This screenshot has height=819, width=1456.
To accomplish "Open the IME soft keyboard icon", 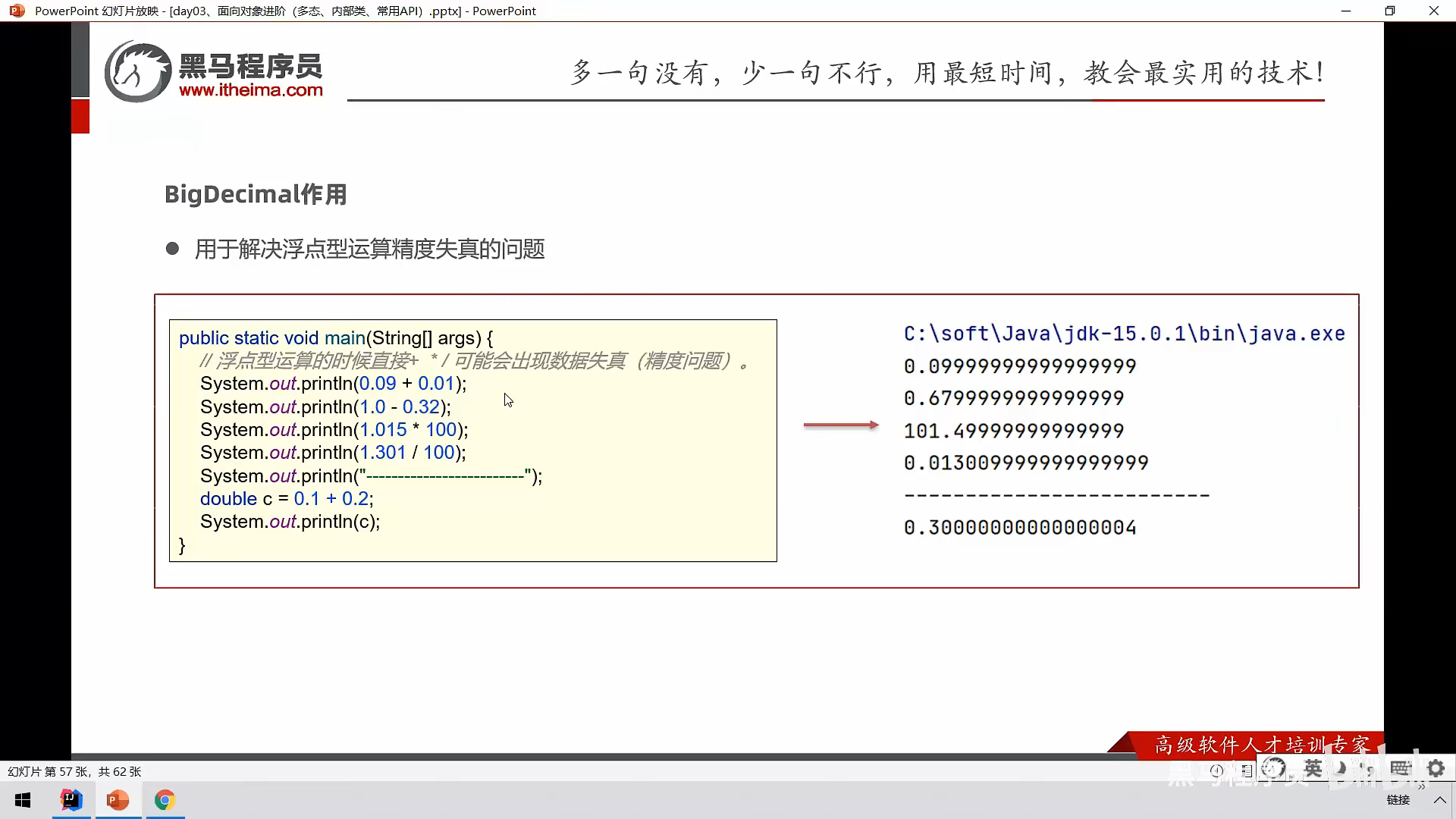I will coord(1401,768).
